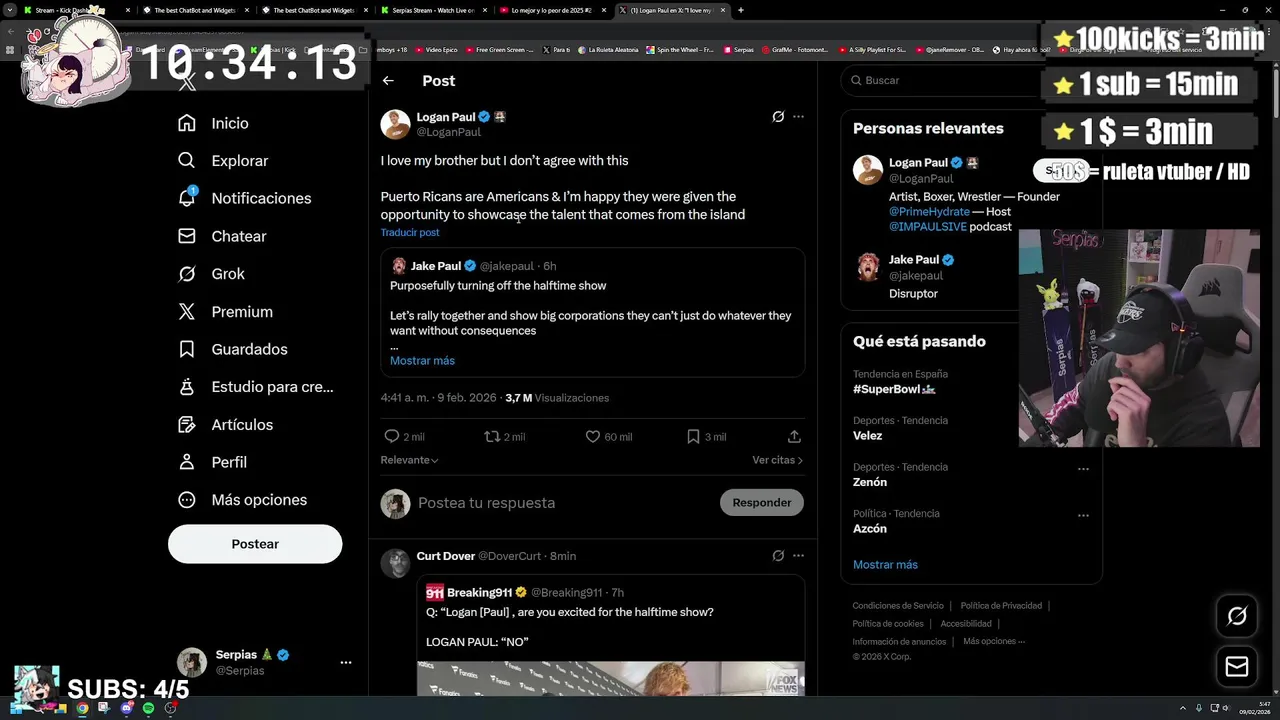Click Condiciones de Servicio footer link
This screenshot has height=720, width=1280.
pos(898,606)
